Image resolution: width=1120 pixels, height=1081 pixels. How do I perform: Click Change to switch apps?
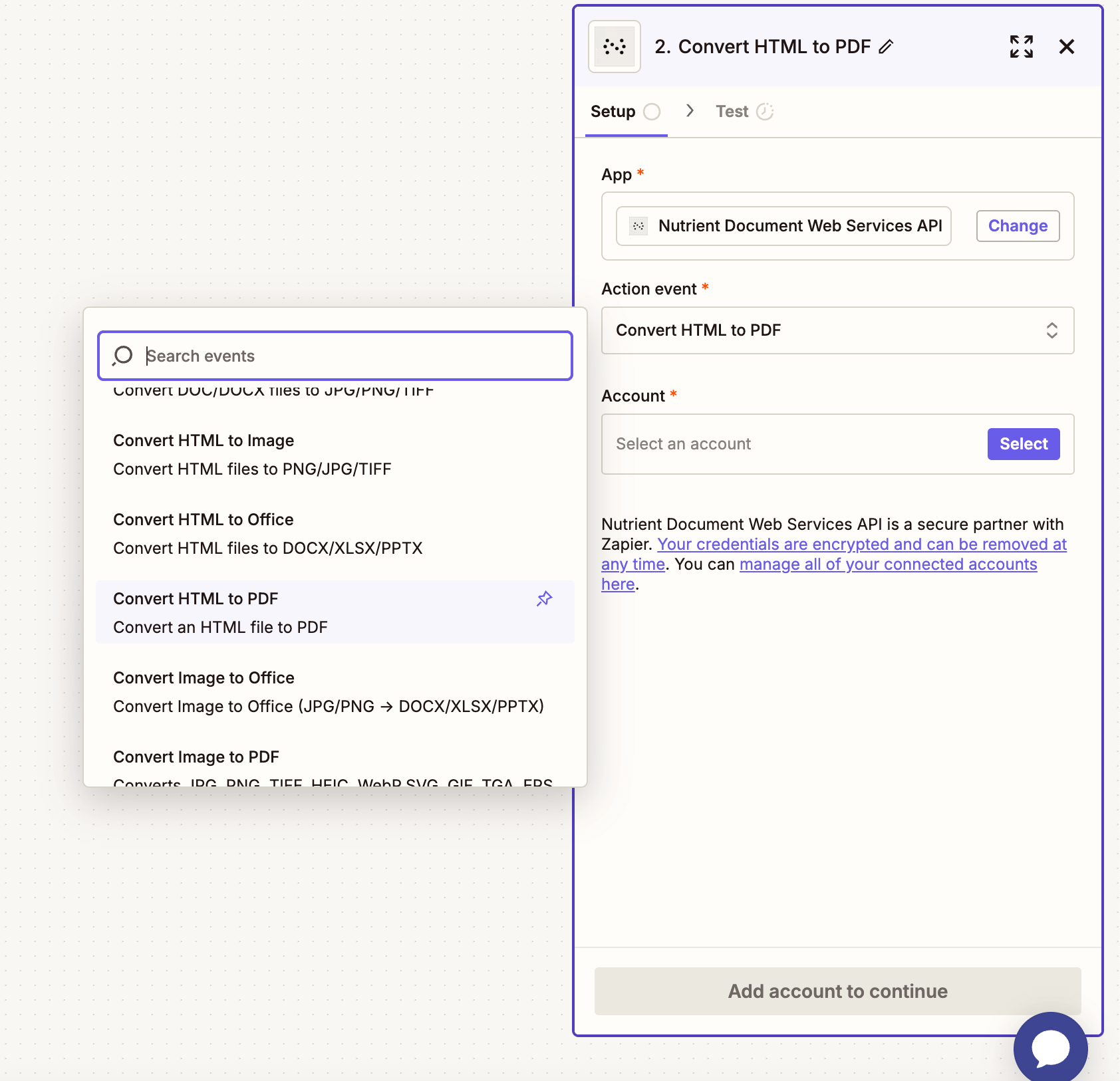coord(1018,226)
